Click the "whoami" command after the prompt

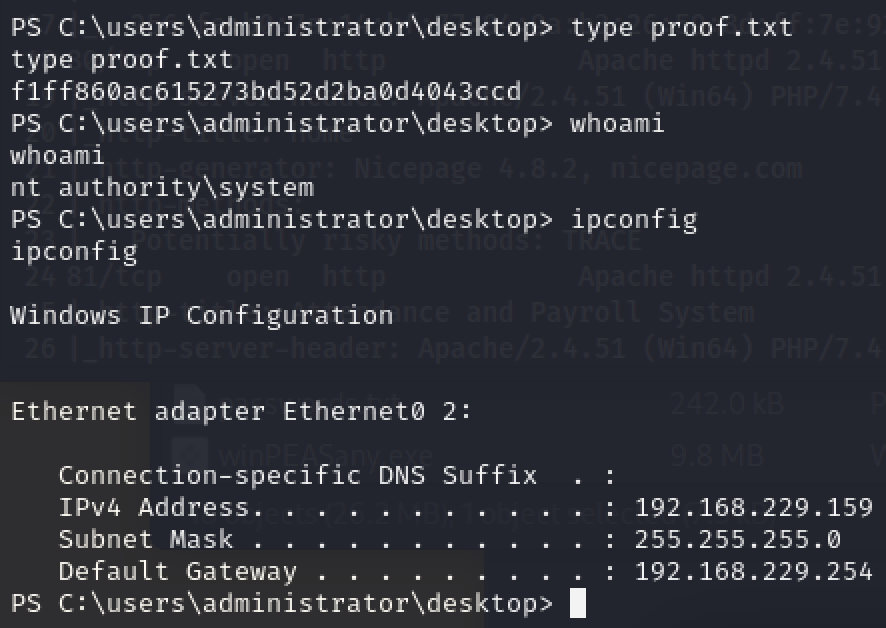[x=617, y=124]
